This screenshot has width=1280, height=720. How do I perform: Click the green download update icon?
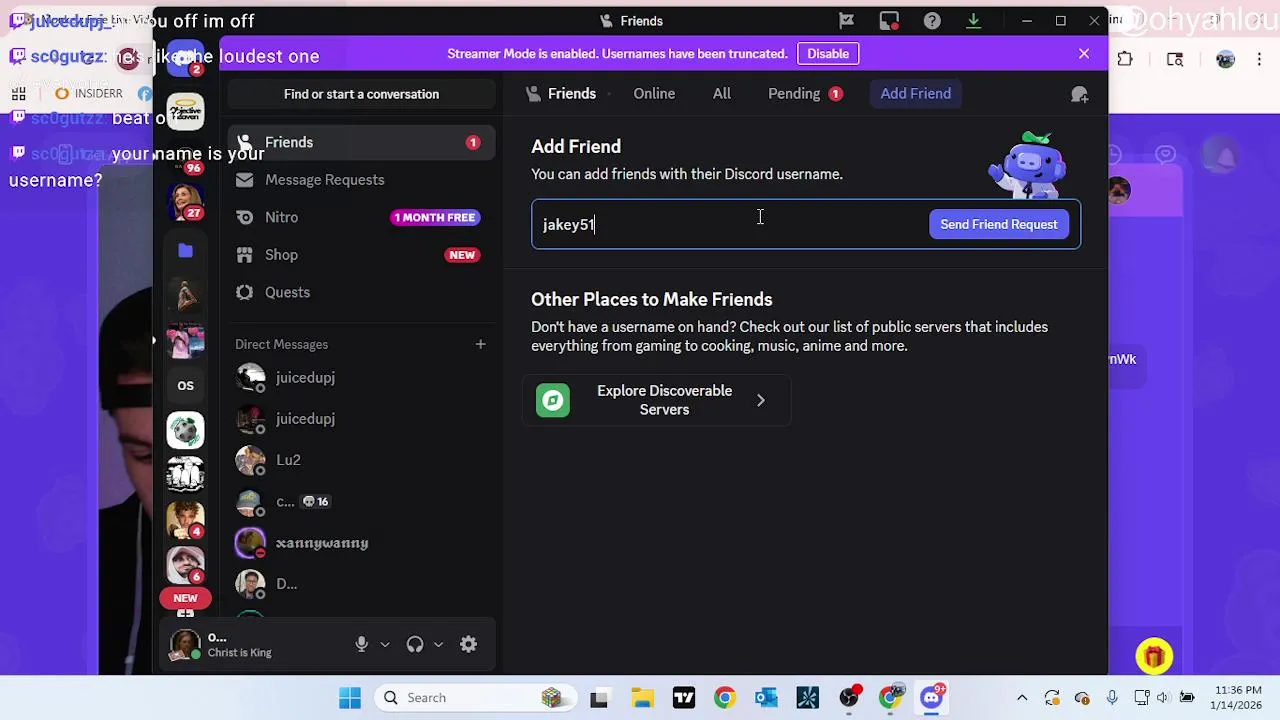click(x=973, y=21)
